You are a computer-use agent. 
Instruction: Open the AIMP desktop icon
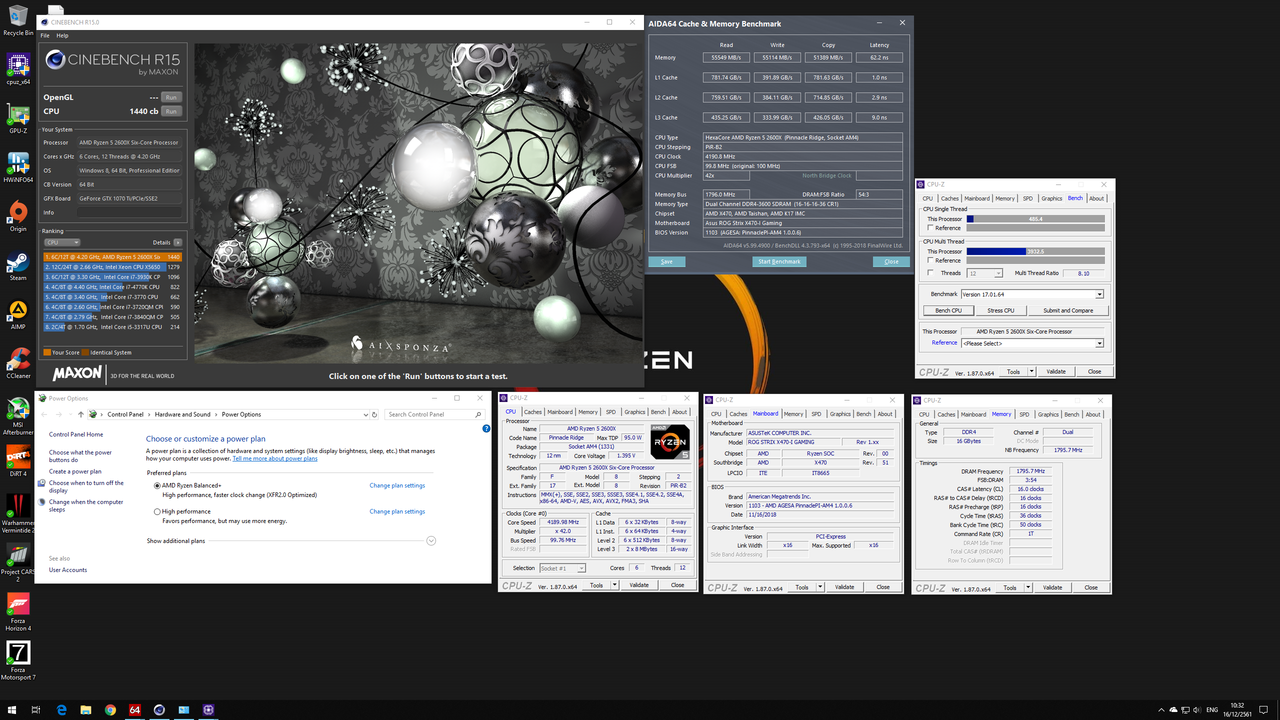[18, 312]
